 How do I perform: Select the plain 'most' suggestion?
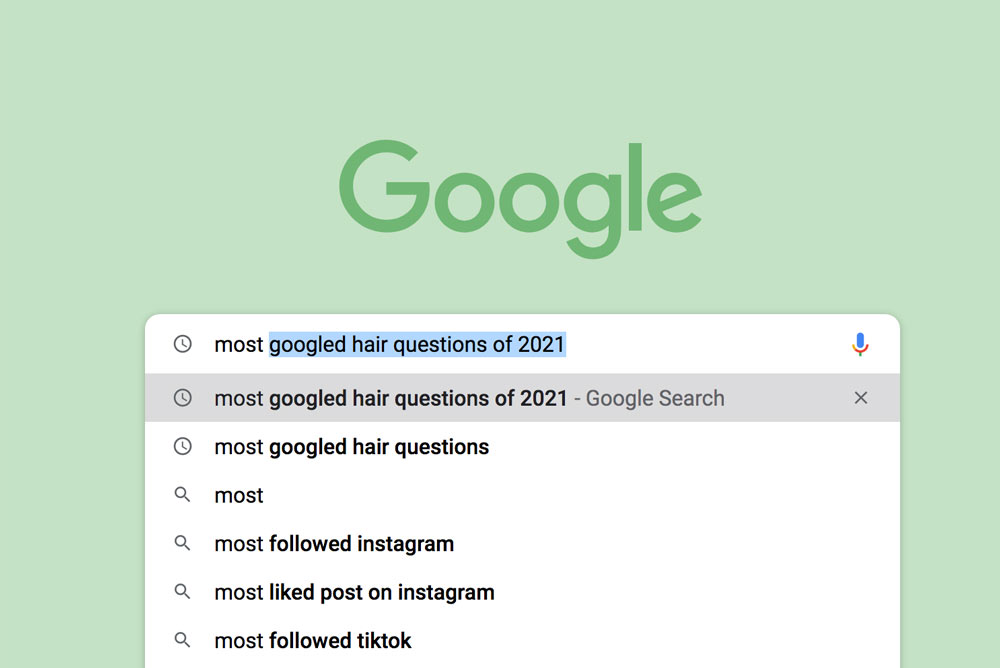(x=239, y=496)
